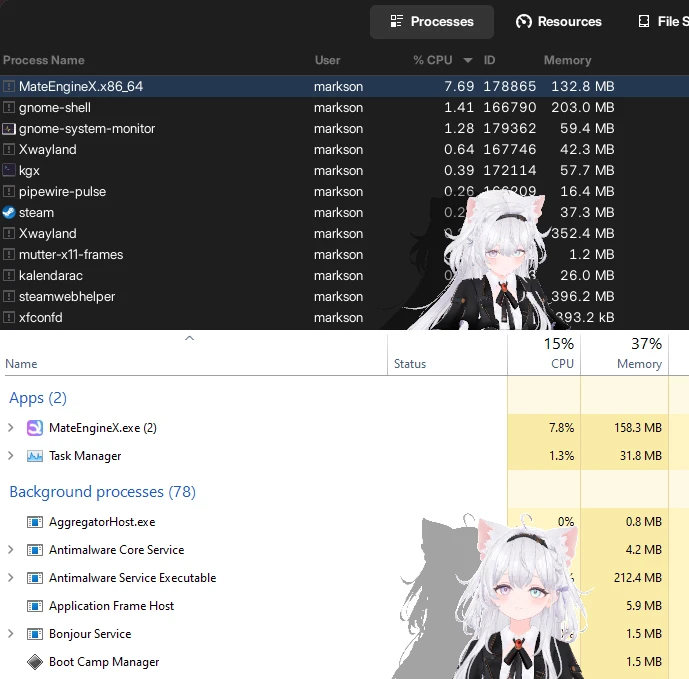The width and height of the screenshot is (689, 679).
Task: Select the kalendarac process
Action: (x=344, y=276)
